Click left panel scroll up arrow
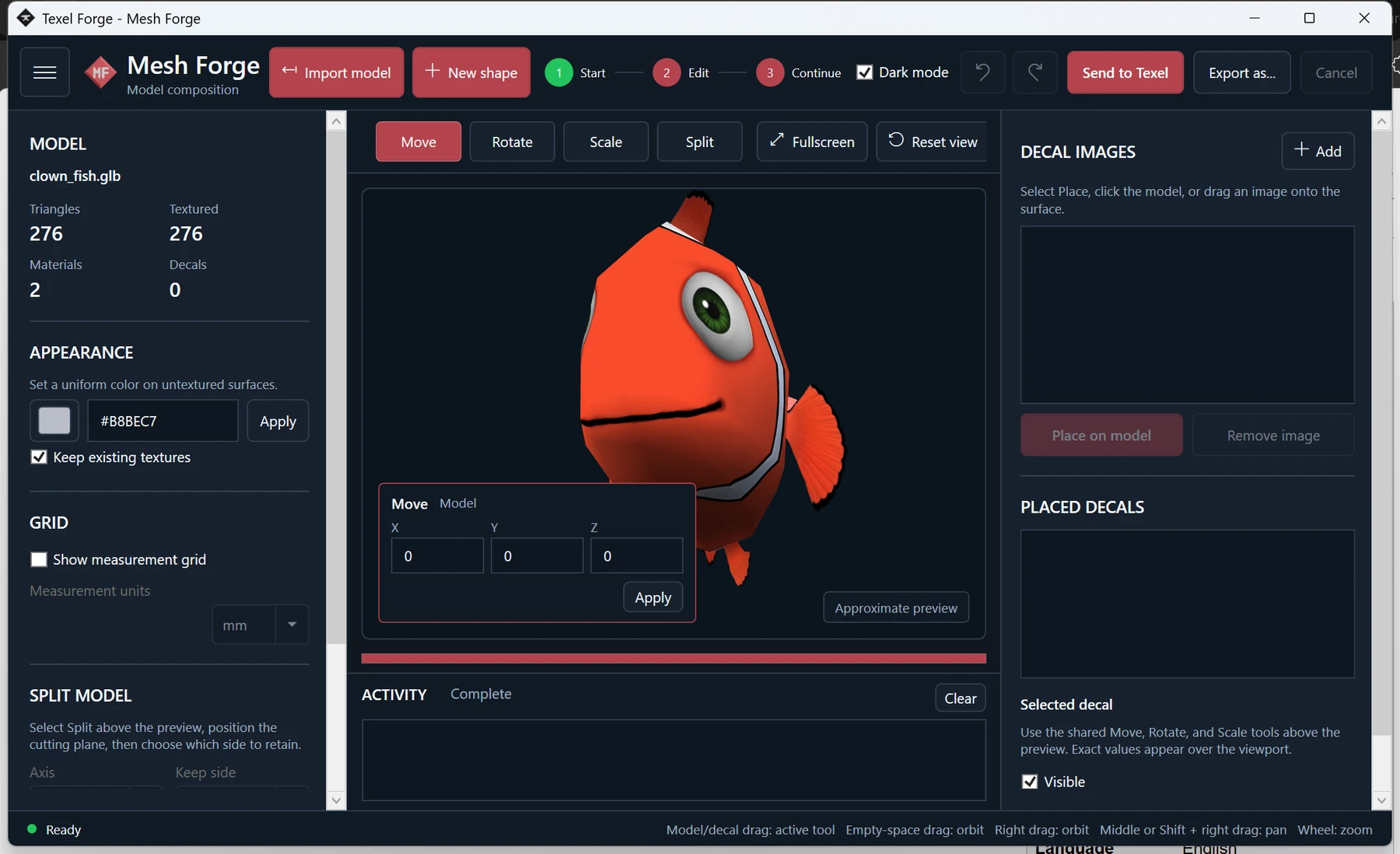Viewport: 1400px width, 854px height. coord(336,120)
